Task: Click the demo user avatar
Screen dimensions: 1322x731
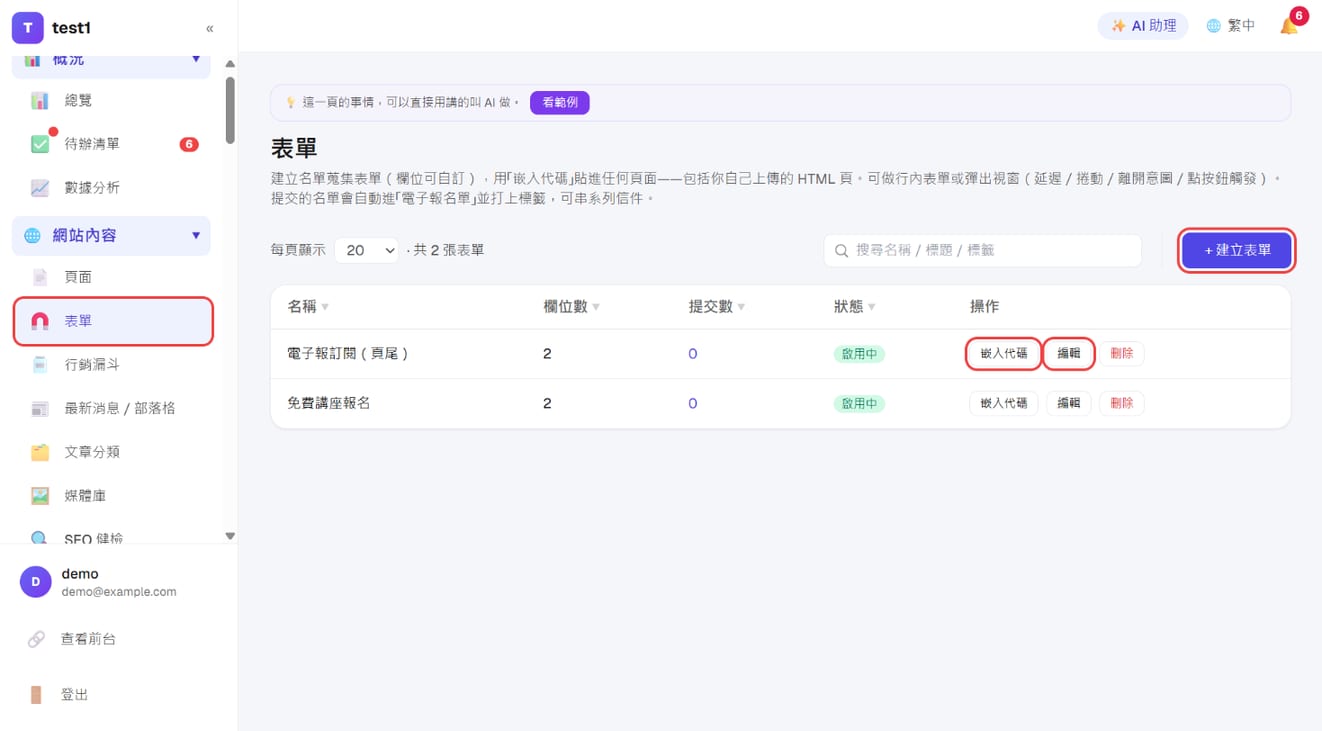Action: tap(36, 582)
